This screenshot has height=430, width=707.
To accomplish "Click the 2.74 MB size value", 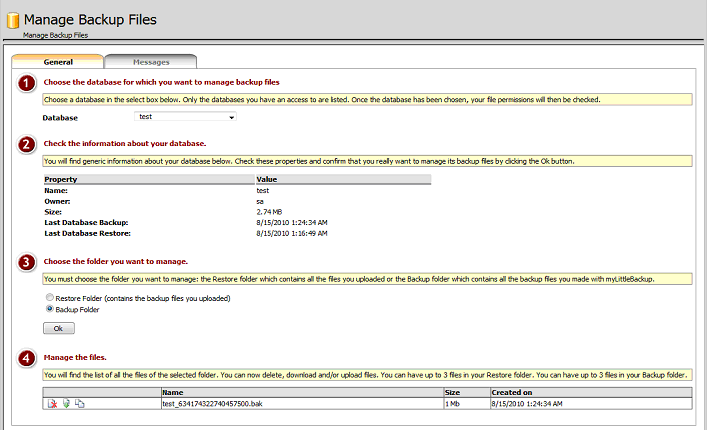I will click(269, 211).
